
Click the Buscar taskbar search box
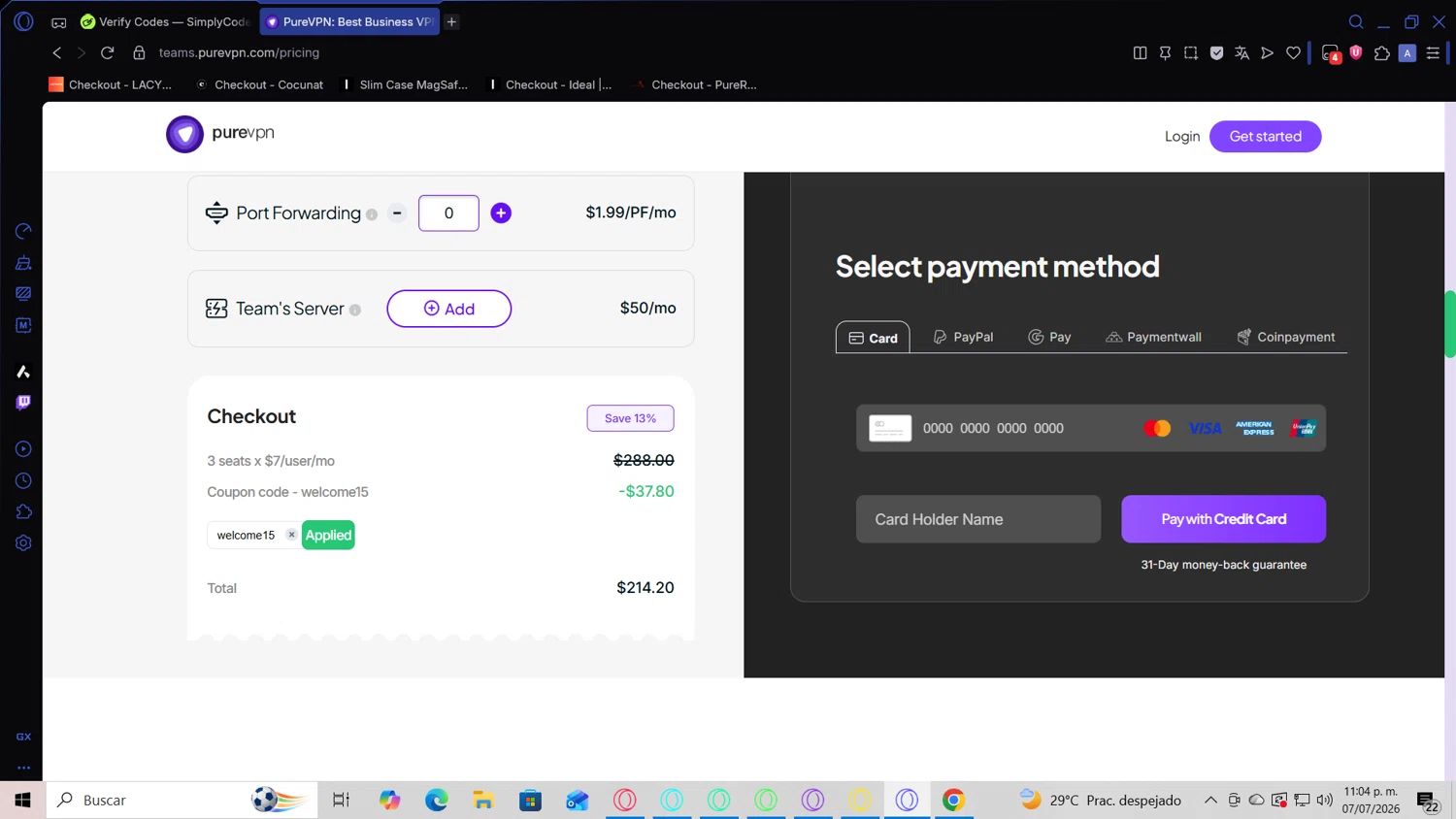click(x=182, y=800)
